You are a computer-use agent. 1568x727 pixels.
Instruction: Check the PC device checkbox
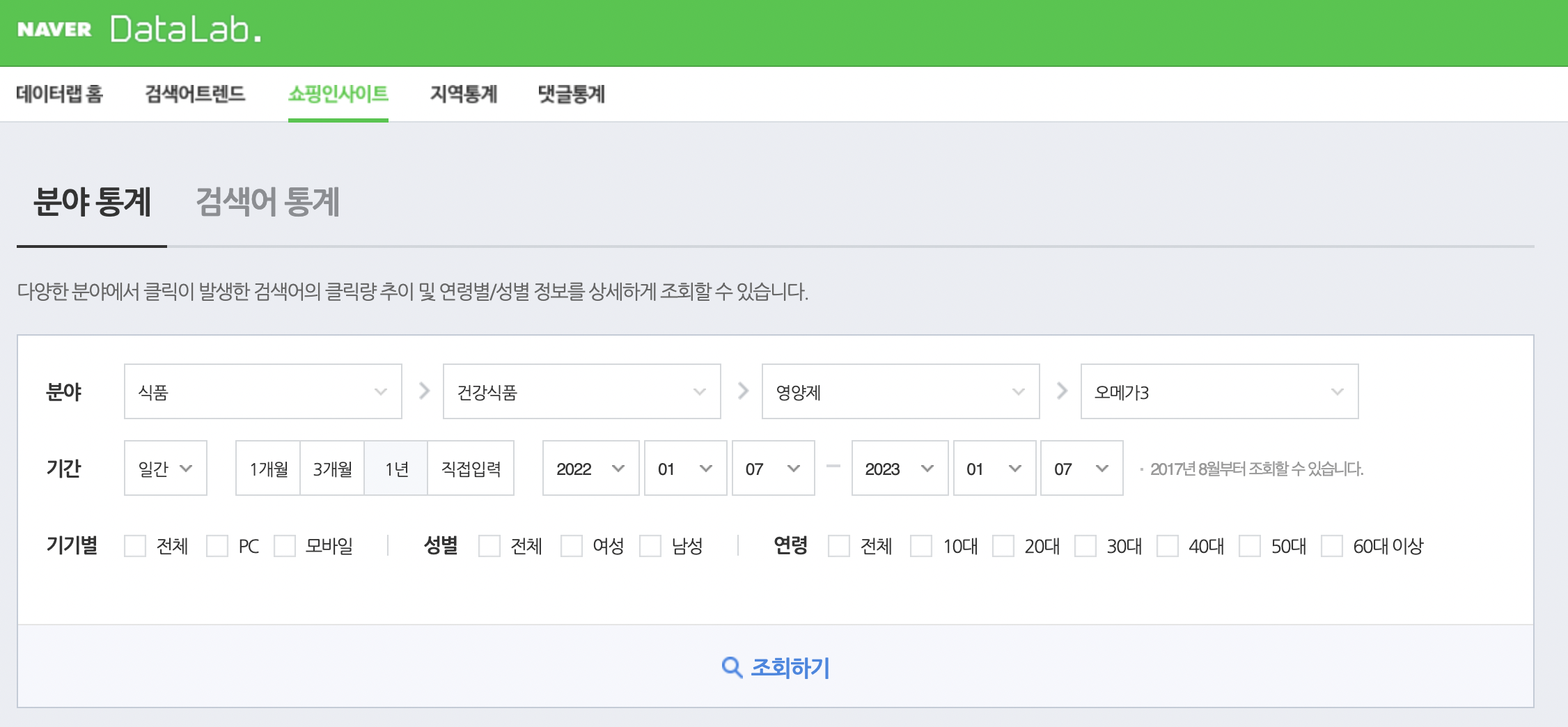tap(217, 546)
